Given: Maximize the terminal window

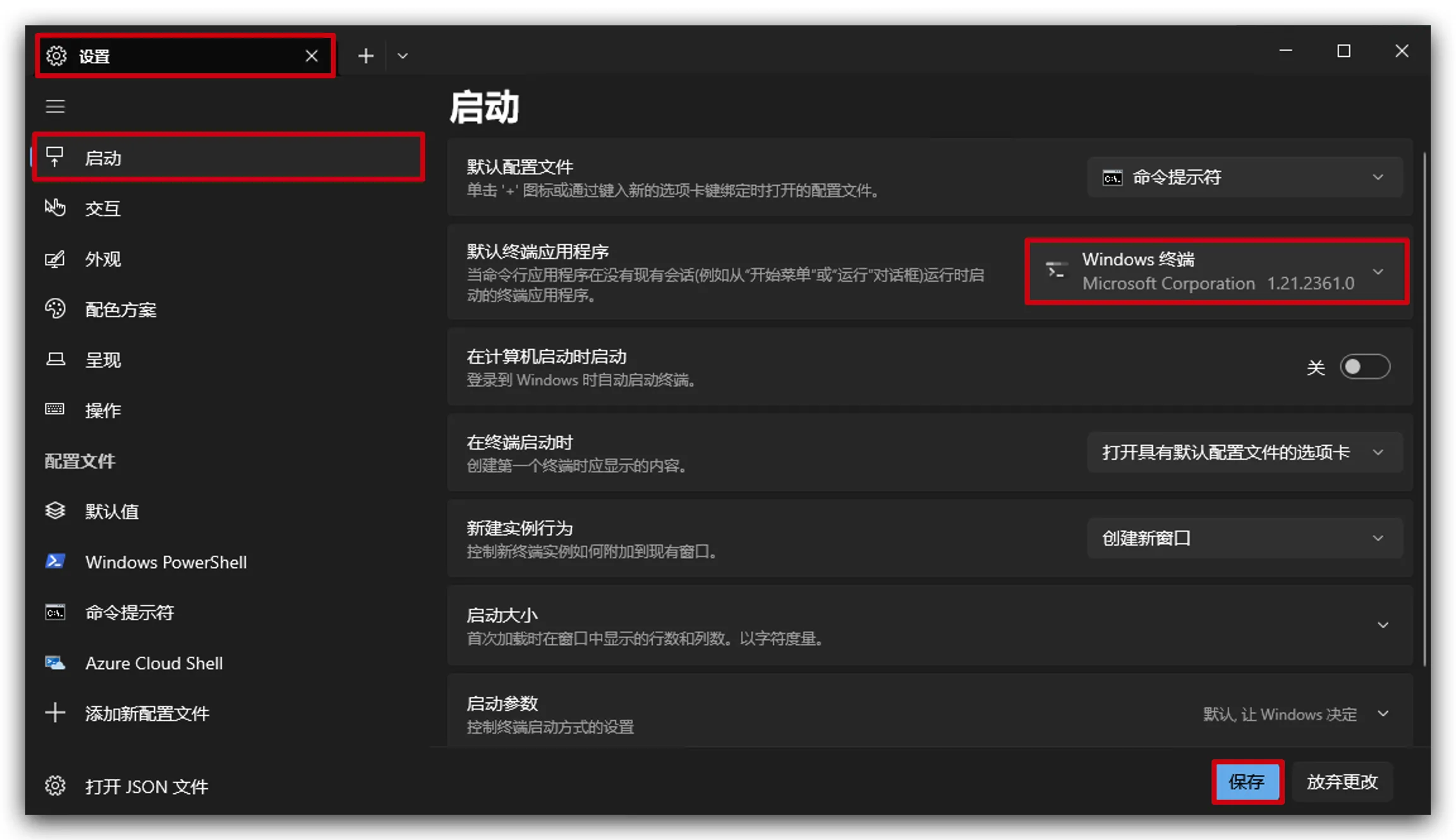Looking at the screenshot, I should pyautogui.click(x=1344, y=51).
